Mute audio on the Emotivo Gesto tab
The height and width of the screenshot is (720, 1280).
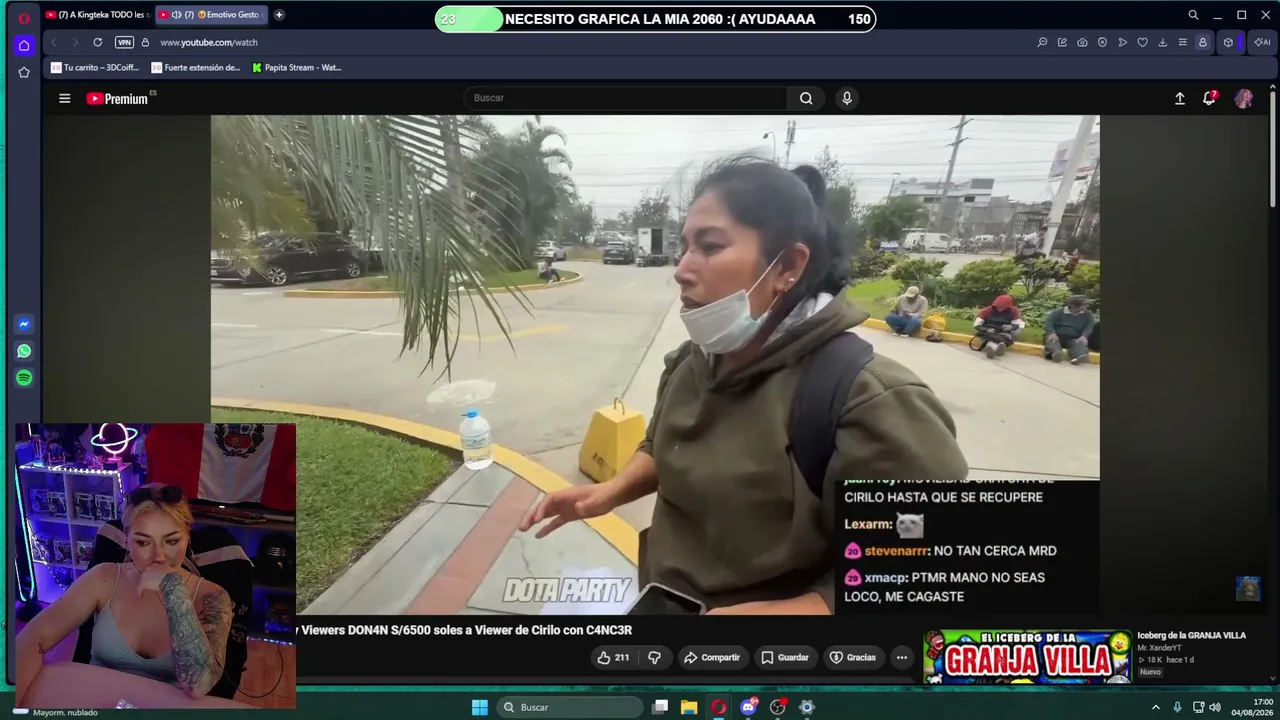(176, 15)
